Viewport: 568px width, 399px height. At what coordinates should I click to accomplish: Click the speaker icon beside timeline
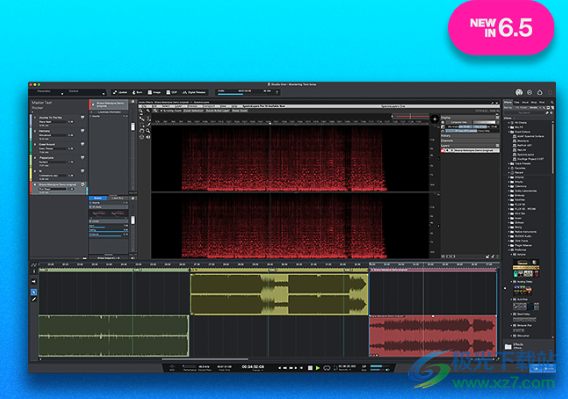click(34, 282)
